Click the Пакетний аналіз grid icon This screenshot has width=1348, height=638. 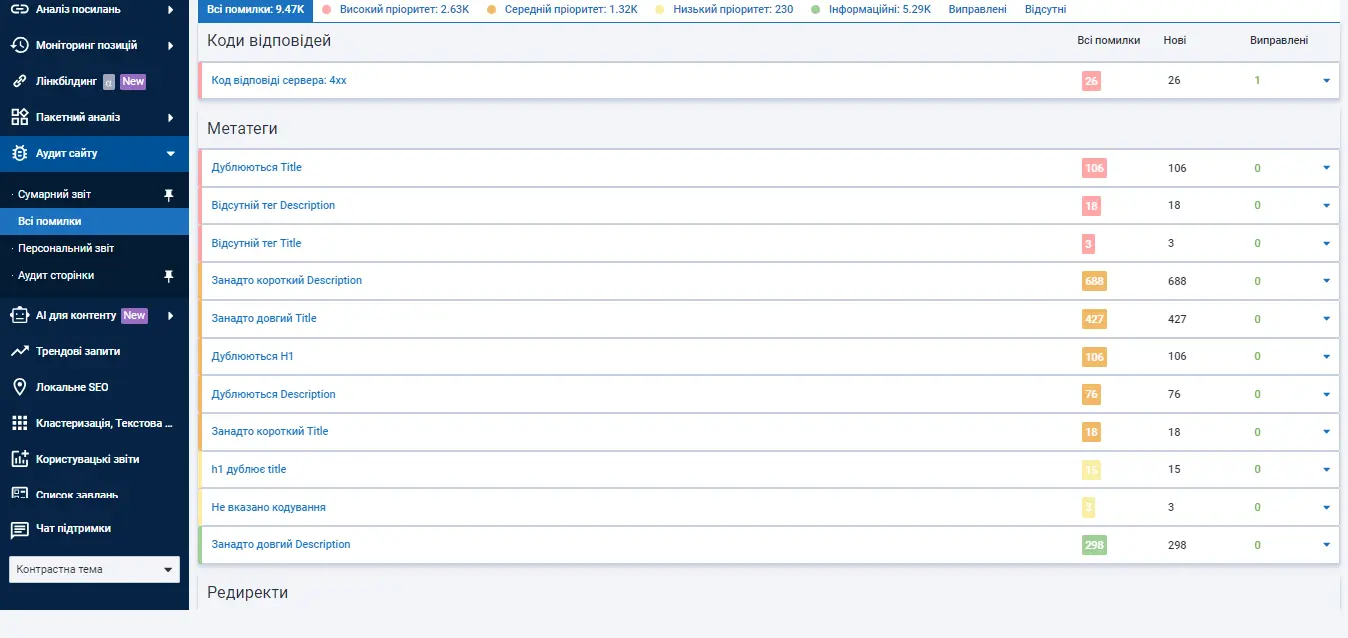(19, 117)
